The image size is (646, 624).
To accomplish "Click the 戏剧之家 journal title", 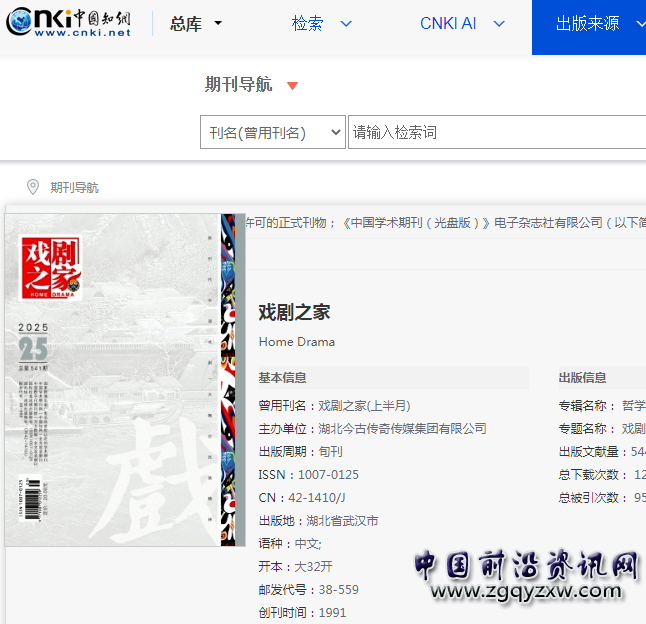I will pyautogui.click(x=294, y=312).
